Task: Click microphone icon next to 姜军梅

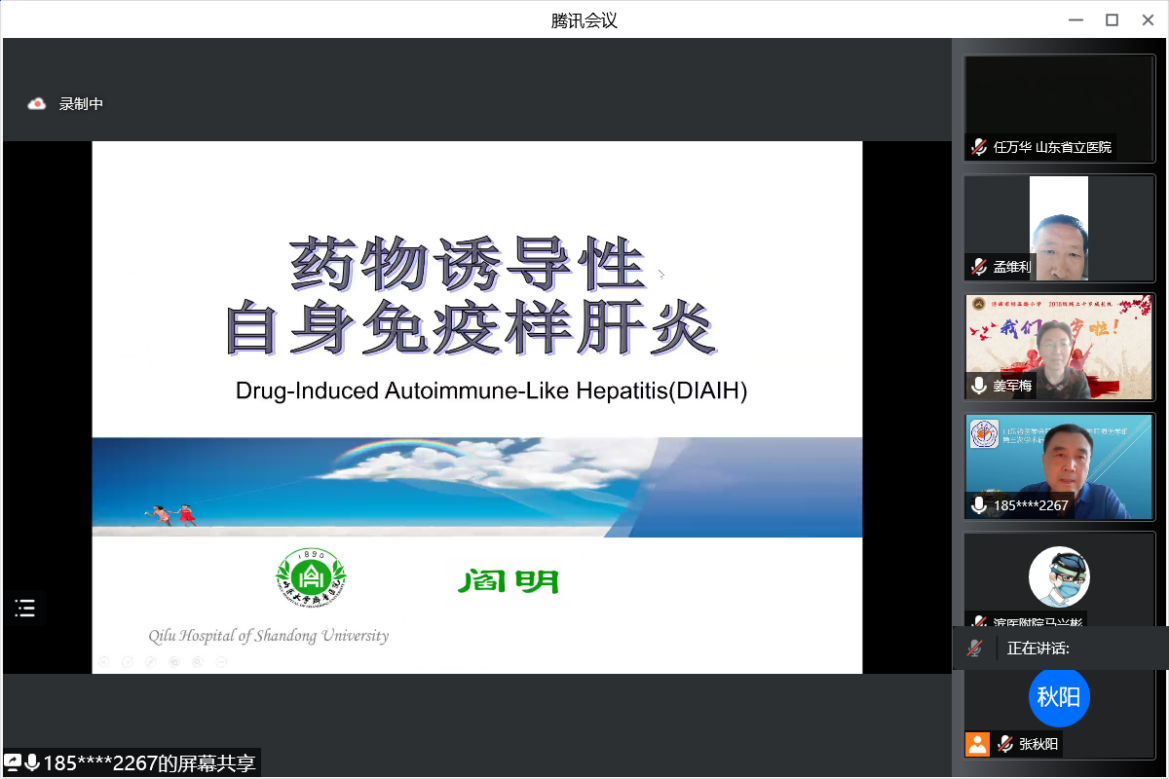Action: pyautogui.click(x=979, y=386)
